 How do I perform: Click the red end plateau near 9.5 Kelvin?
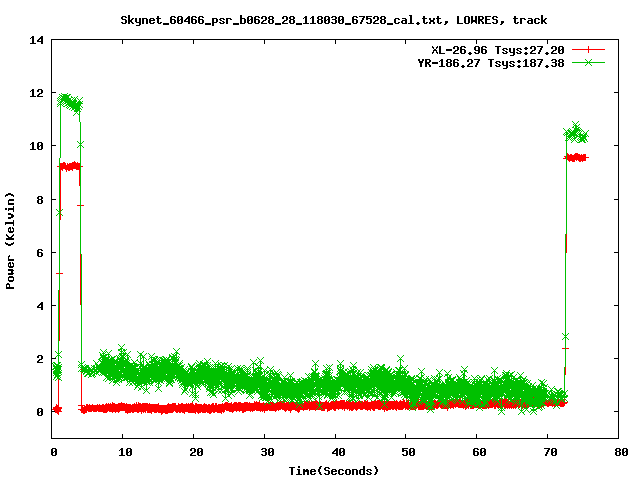(x=576, y=158)
